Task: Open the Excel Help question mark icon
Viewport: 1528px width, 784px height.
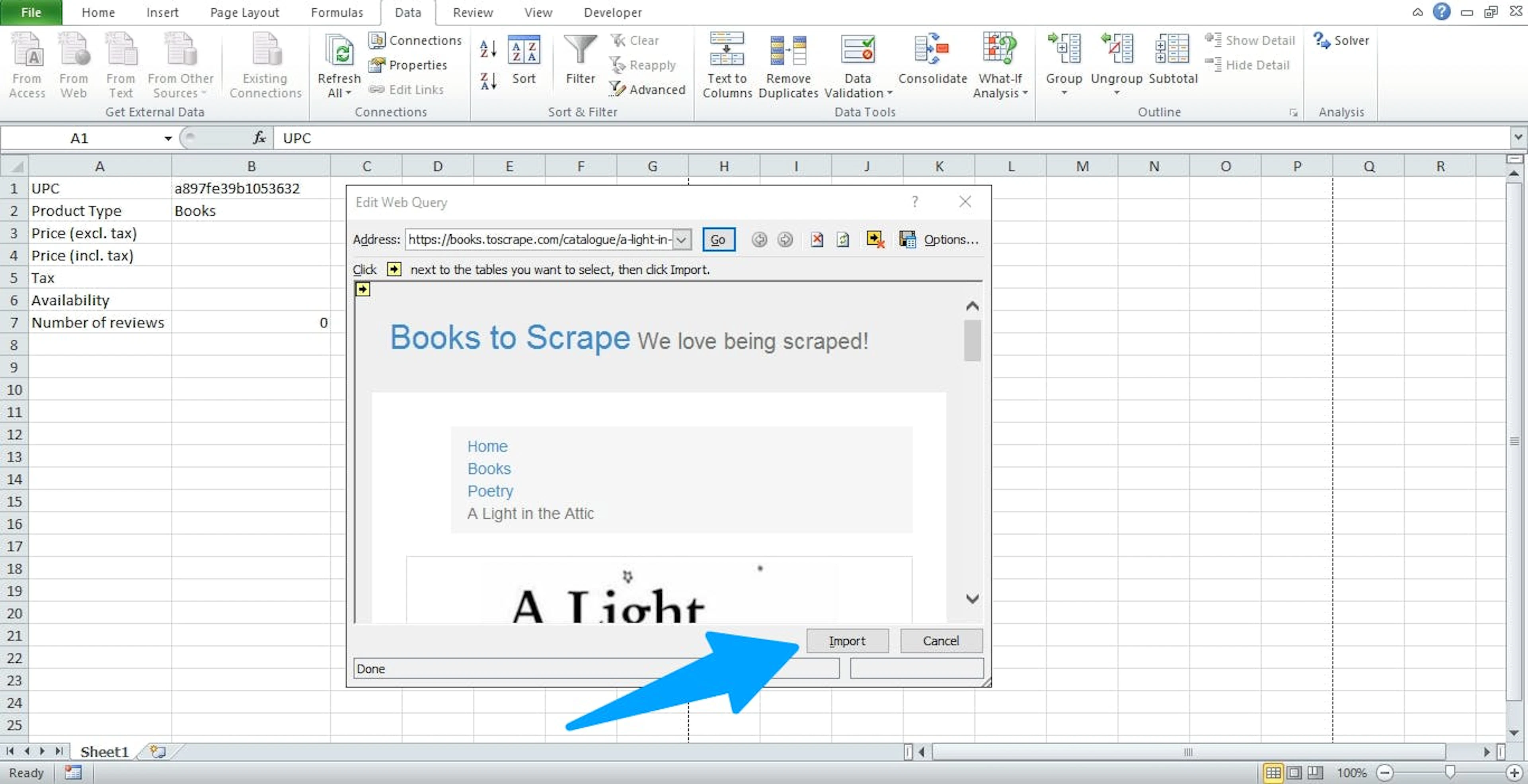Action: pos(1441,11)
